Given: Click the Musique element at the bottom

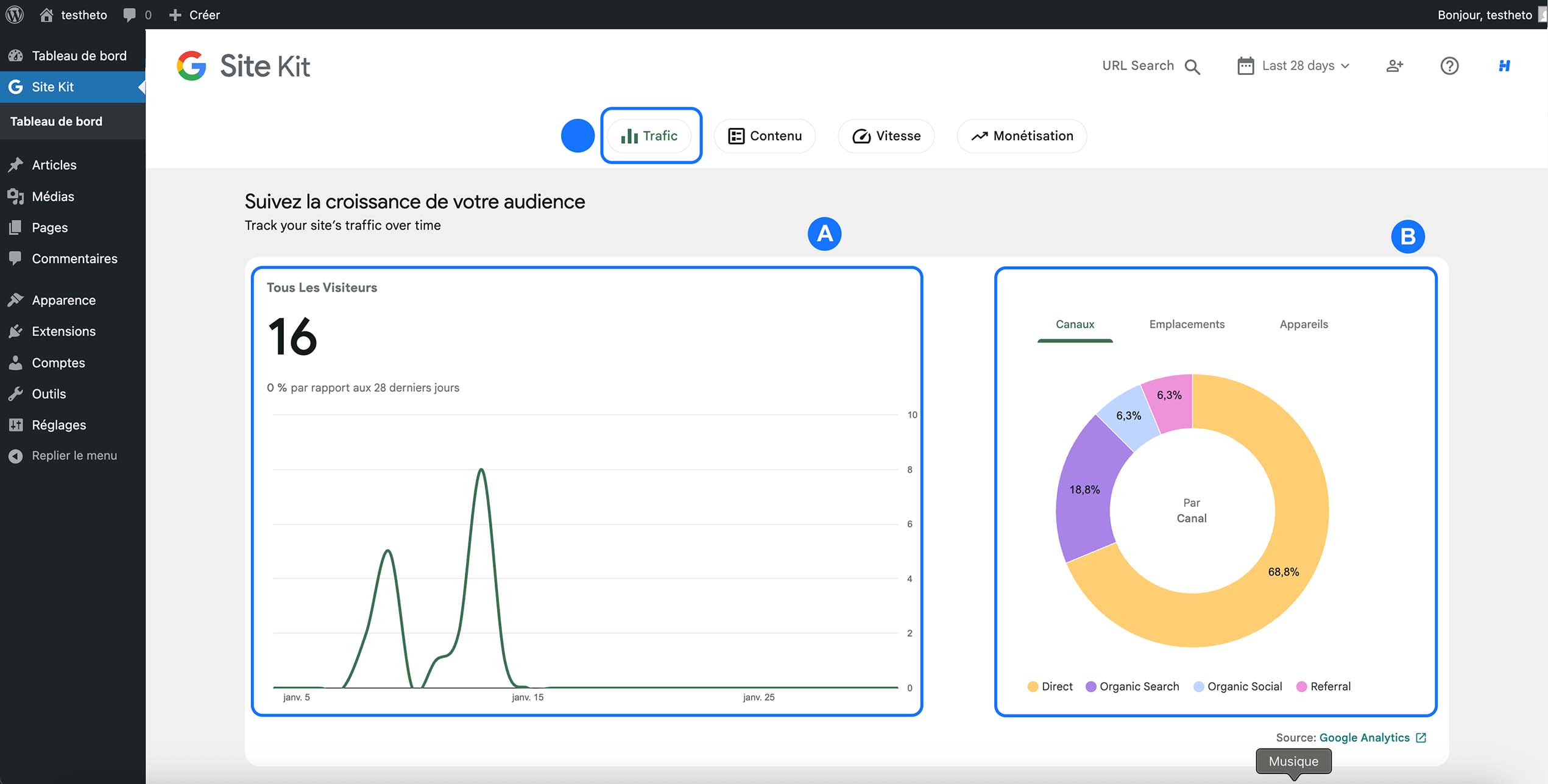Looking at the screenshot, I should tap(1293, 761).
